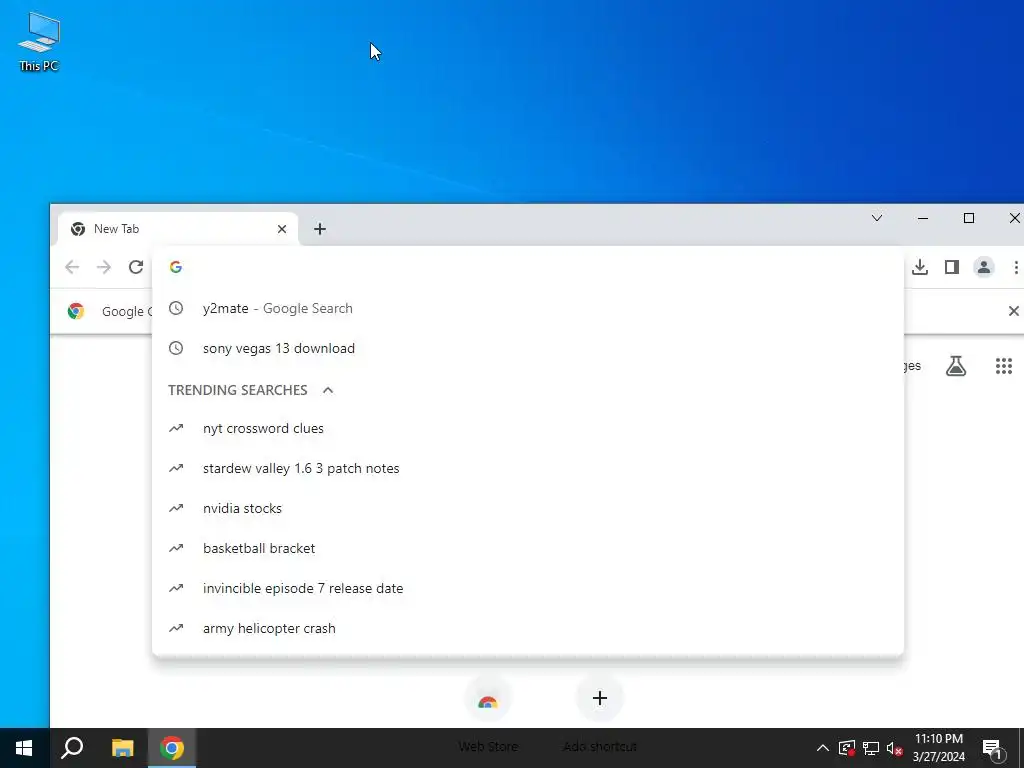The width and height of the screenshot is (1024, 768).
Task: Open a new tab with plus button
Action: pos(319,229)
